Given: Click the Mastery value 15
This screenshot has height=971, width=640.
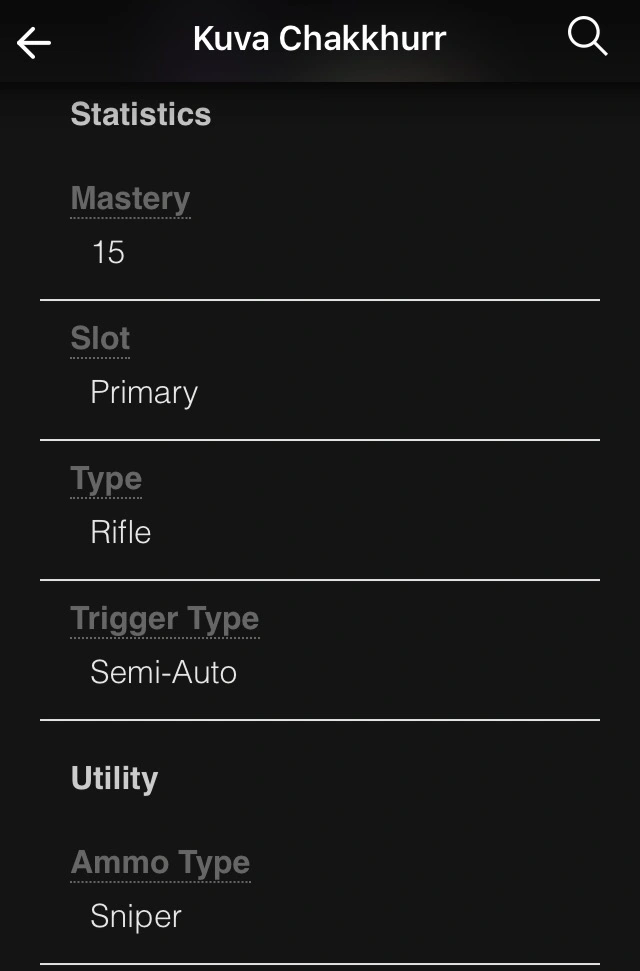Looking at the screenshot, I should (108, 252).
